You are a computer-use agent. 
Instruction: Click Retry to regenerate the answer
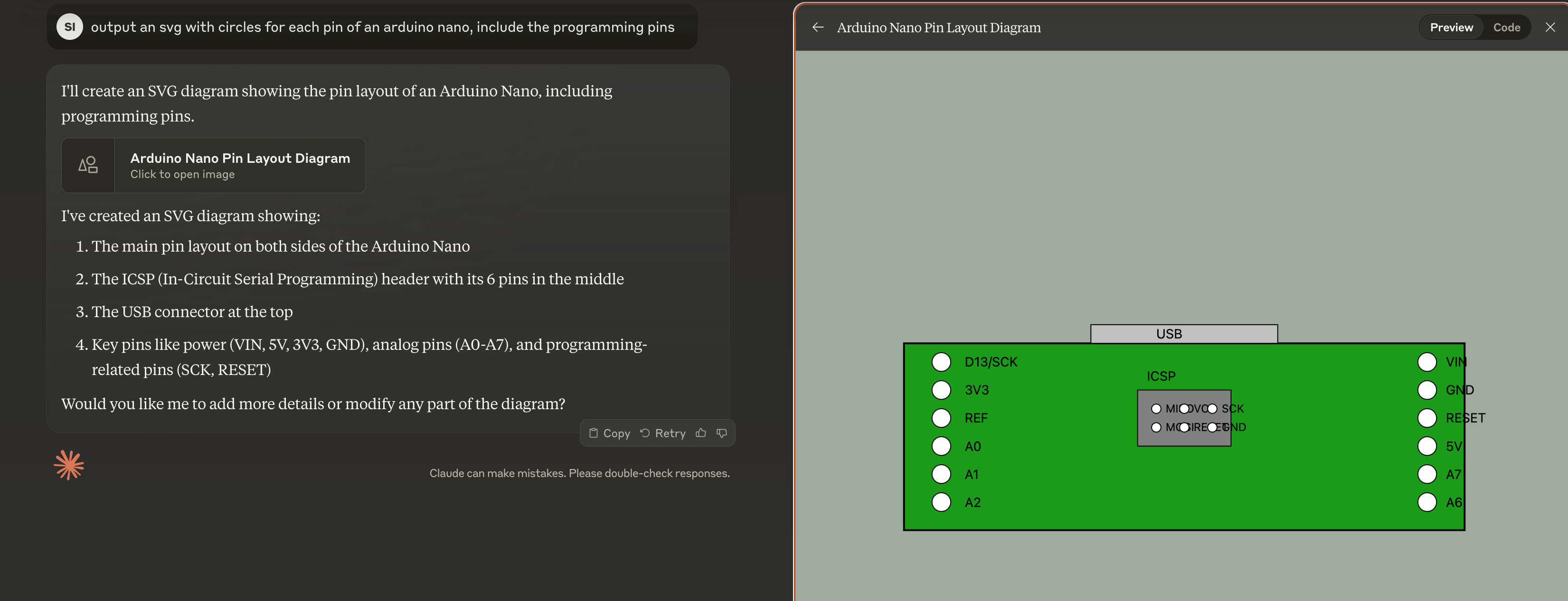coord(663,432)
